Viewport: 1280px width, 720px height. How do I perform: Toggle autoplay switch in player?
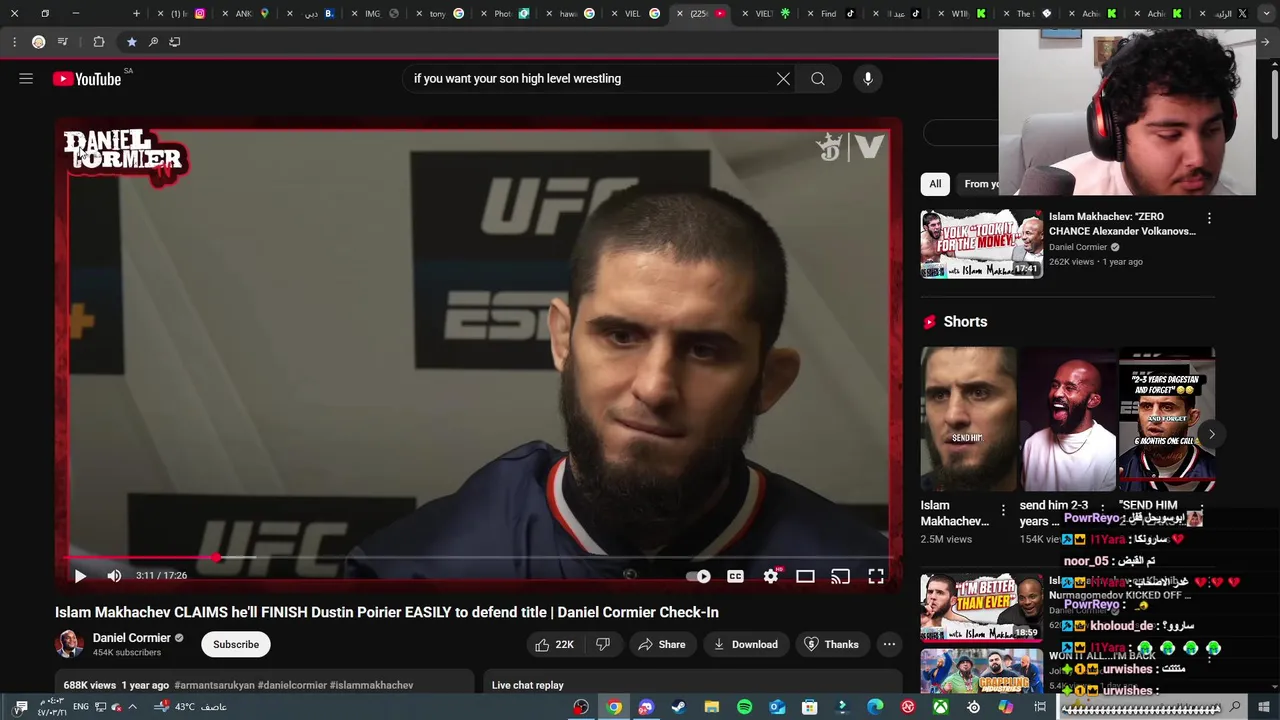pyautogui.click(x=698, y=576)
